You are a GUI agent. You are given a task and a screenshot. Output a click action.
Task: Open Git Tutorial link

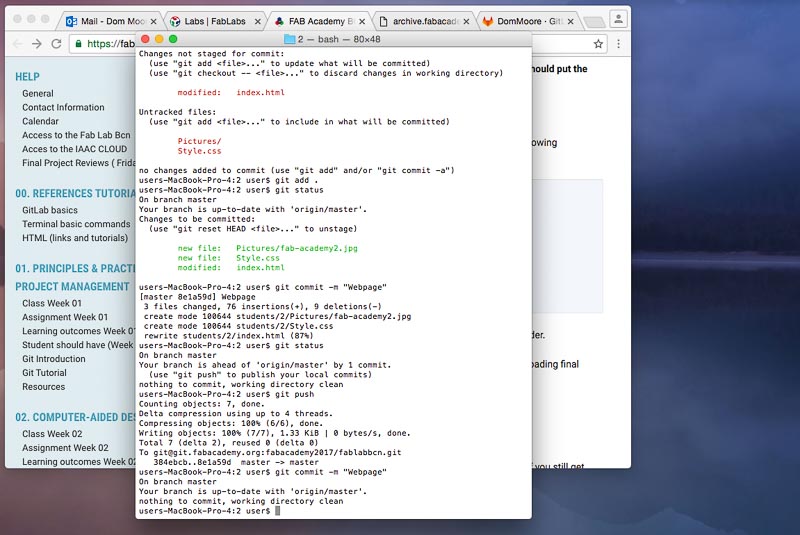pyautogui.click(x=44, y=373)
